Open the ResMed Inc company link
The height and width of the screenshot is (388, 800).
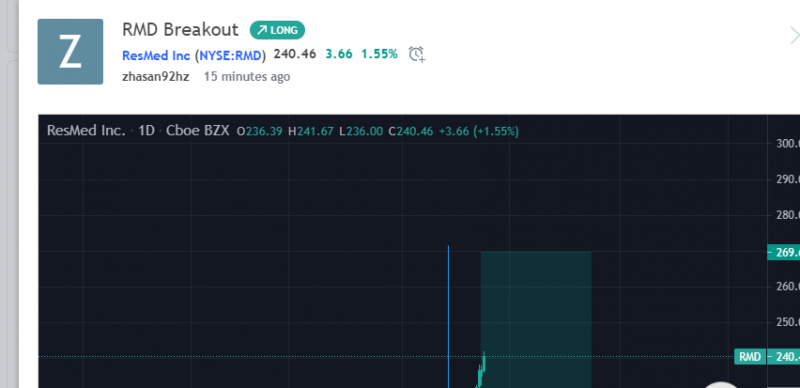[x=156, y=55]
